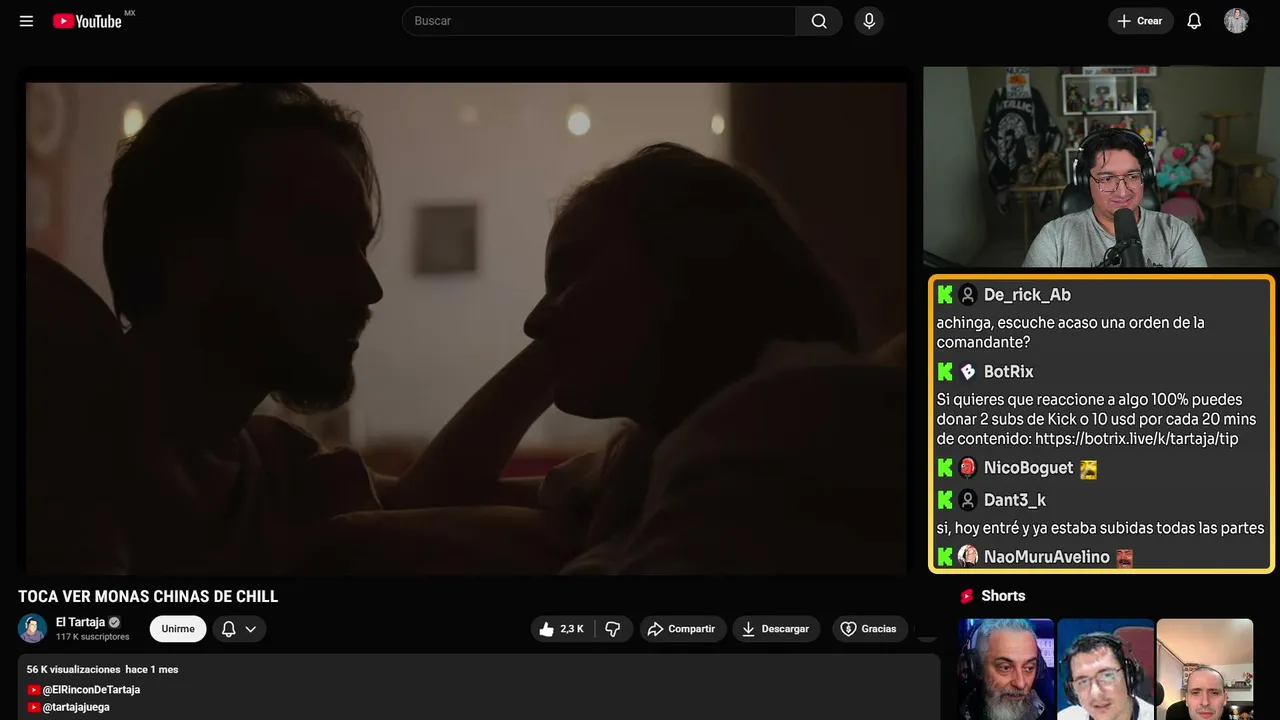Click the 'hoy entré y ya estaba' chat message

1100,528
